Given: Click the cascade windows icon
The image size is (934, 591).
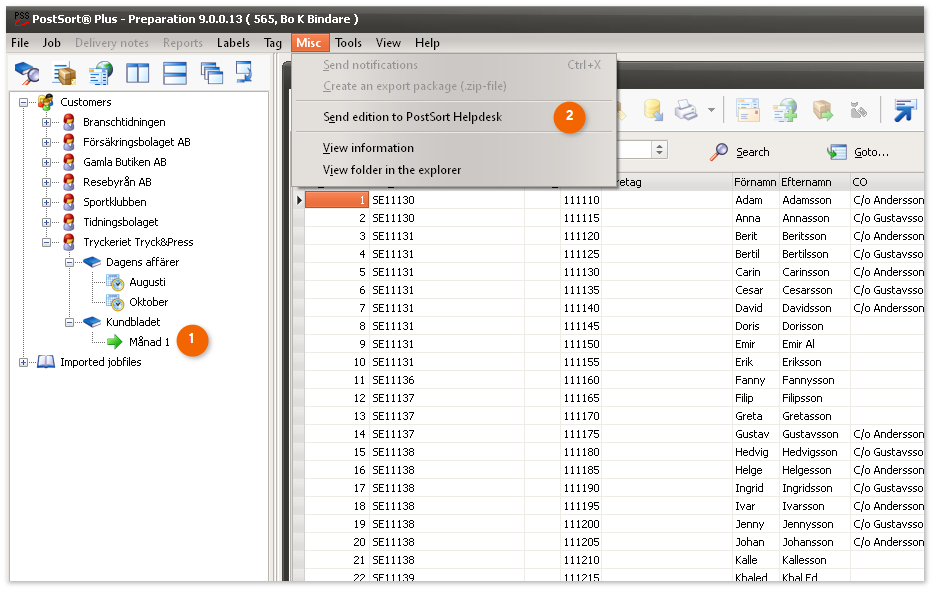Looking at the screenshot, I should coord(211,74).
